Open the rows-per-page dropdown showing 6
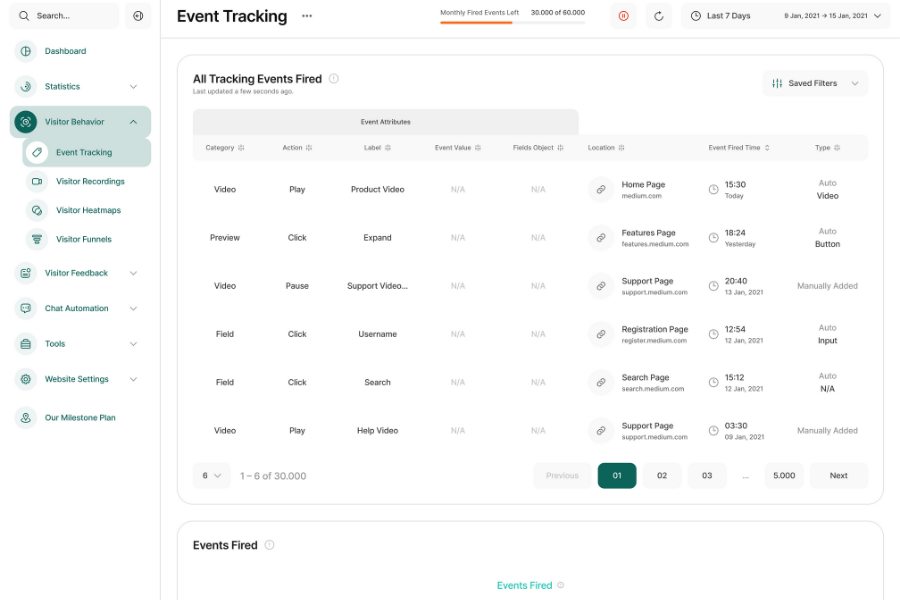The height and width of the screenshot is (600, 900). [211, 475]
